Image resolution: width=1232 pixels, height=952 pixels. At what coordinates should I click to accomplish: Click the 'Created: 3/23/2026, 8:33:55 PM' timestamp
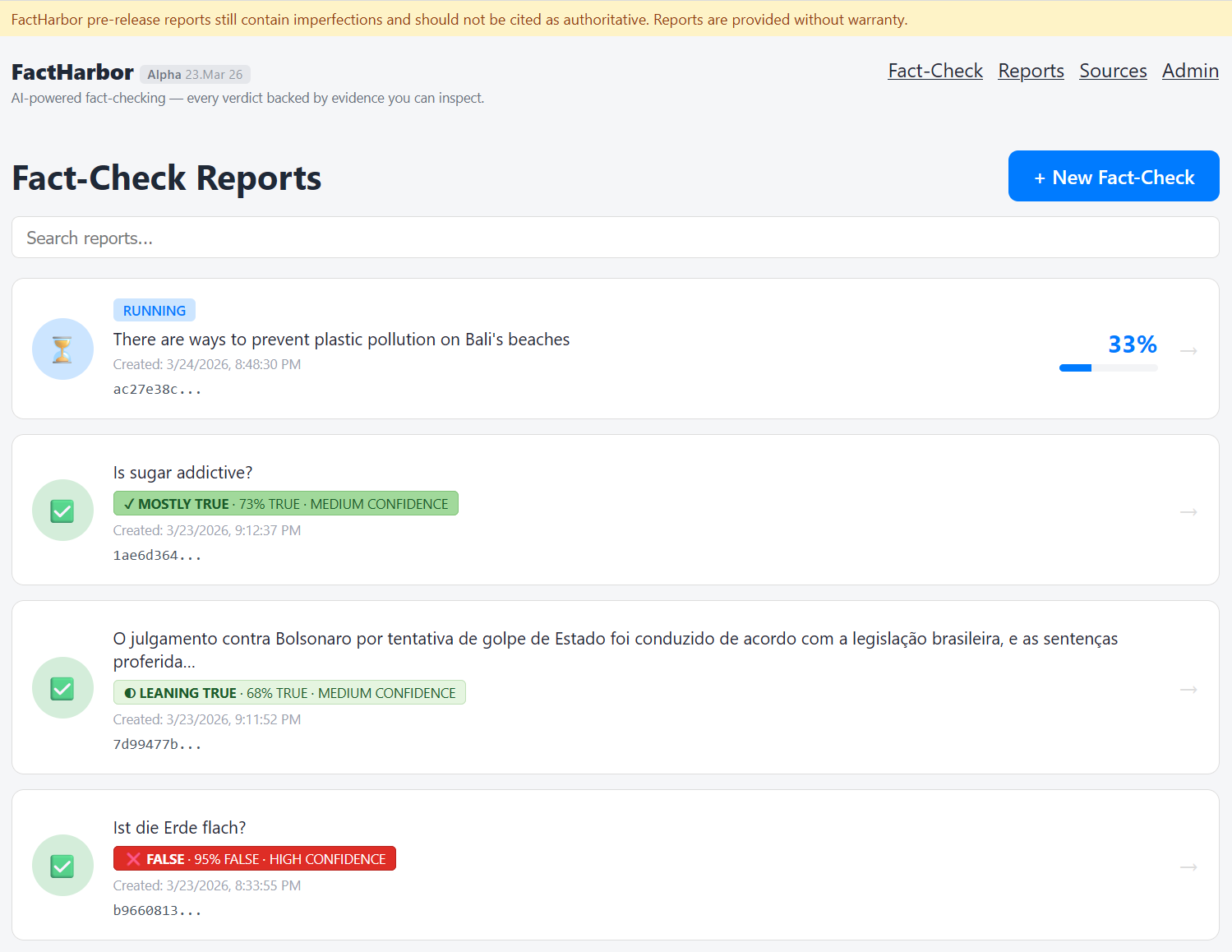pos(207,885)
